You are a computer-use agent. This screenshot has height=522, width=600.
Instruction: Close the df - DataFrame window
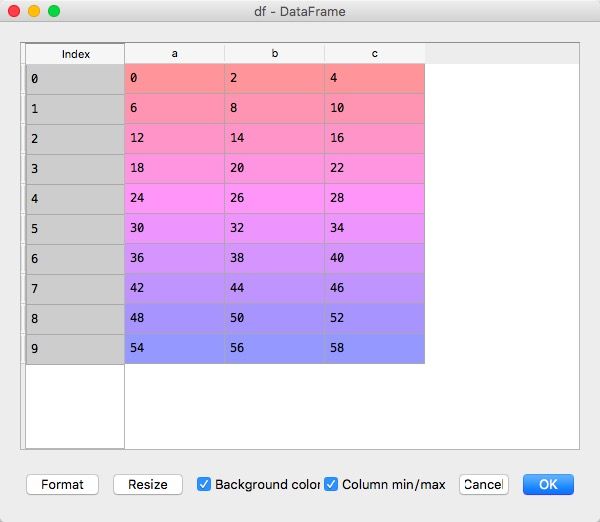pos(14,11)
